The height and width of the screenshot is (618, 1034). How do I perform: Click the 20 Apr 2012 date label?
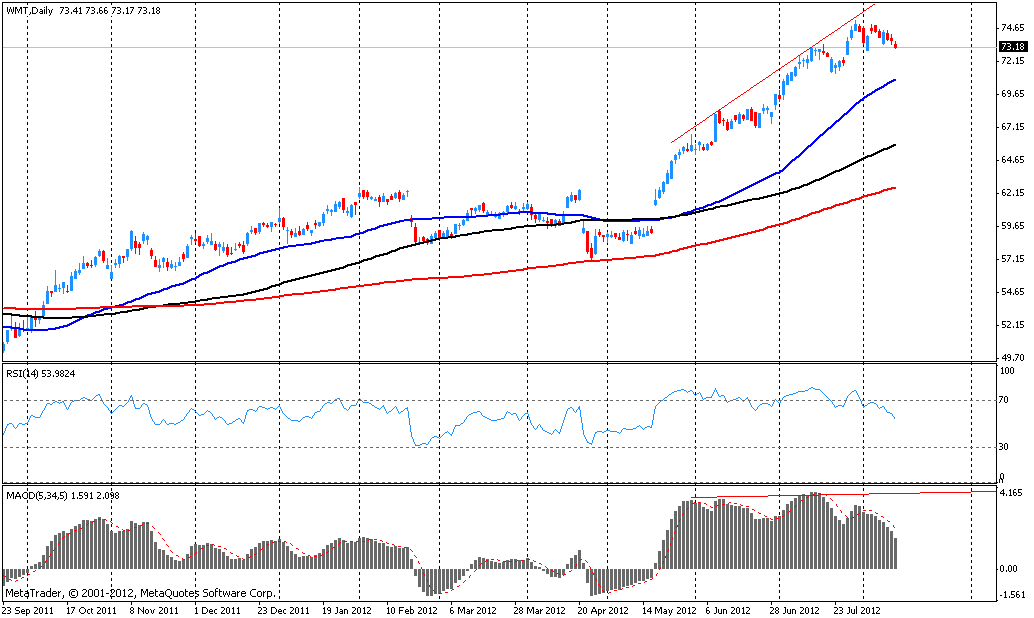point(603,610)
